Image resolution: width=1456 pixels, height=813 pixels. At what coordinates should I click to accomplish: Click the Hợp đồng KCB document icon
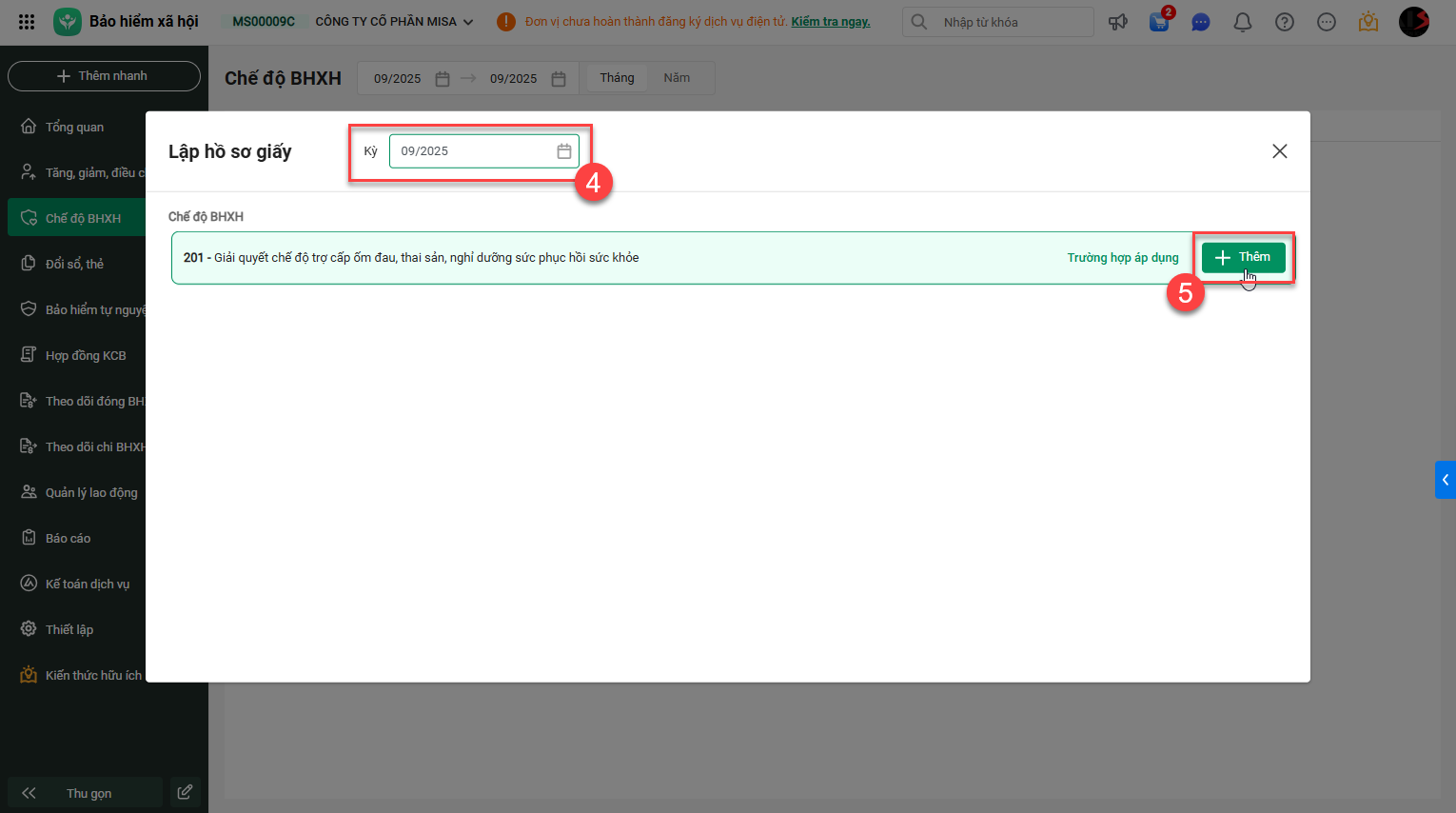(29, 354)
